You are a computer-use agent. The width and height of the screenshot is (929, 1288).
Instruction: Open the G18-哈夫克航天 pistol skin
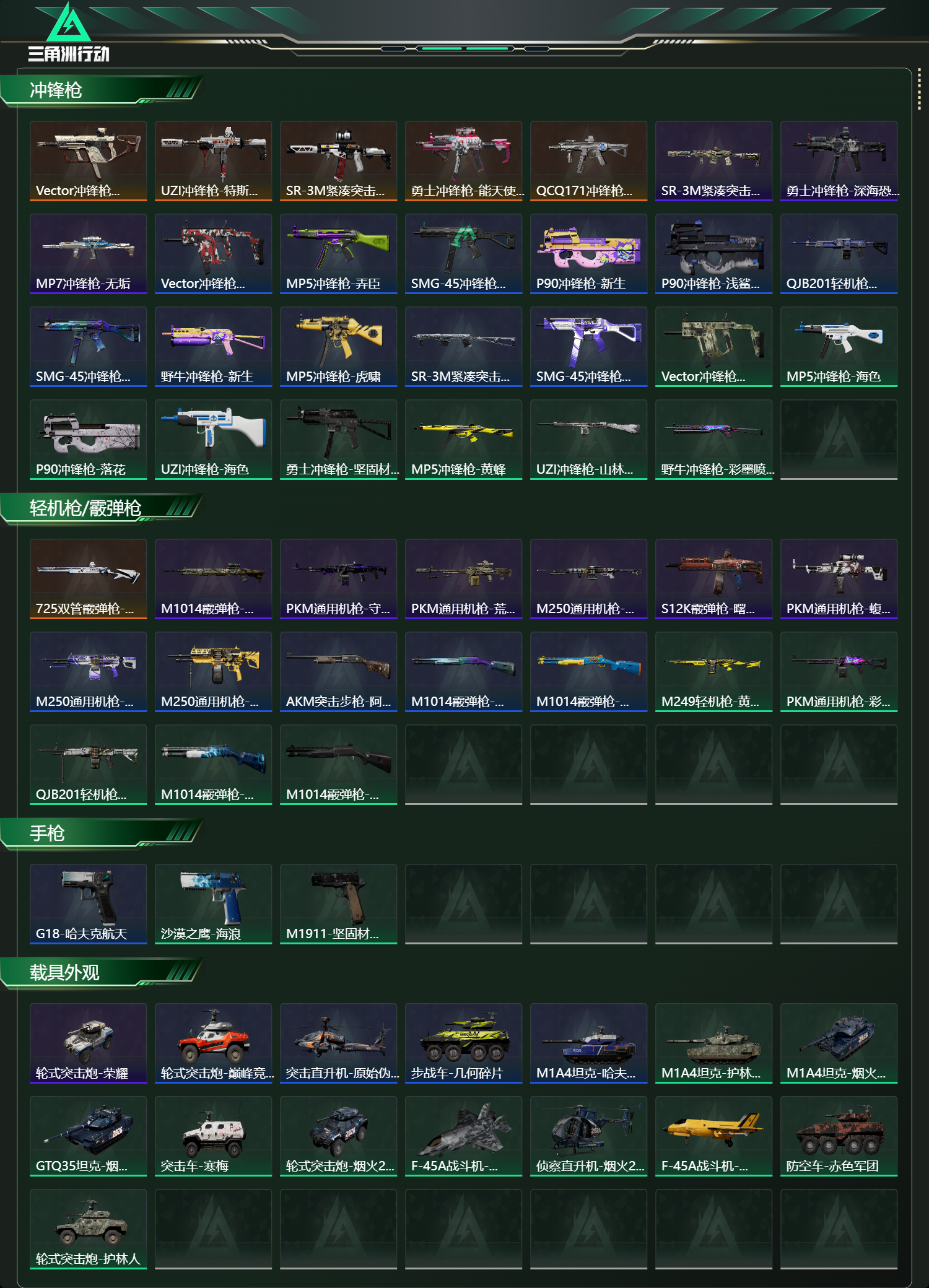pos(88,903)
